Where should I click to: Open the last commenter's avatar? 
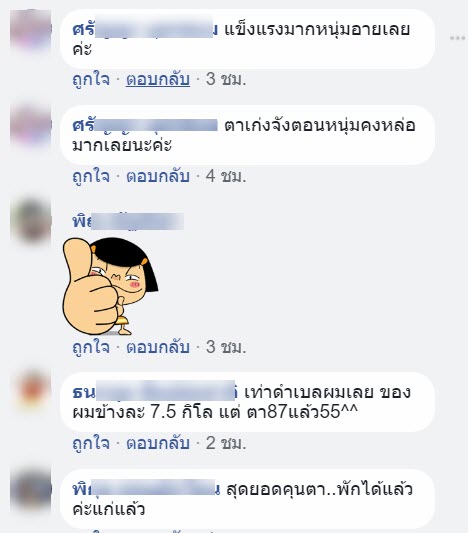coord(31,489)
